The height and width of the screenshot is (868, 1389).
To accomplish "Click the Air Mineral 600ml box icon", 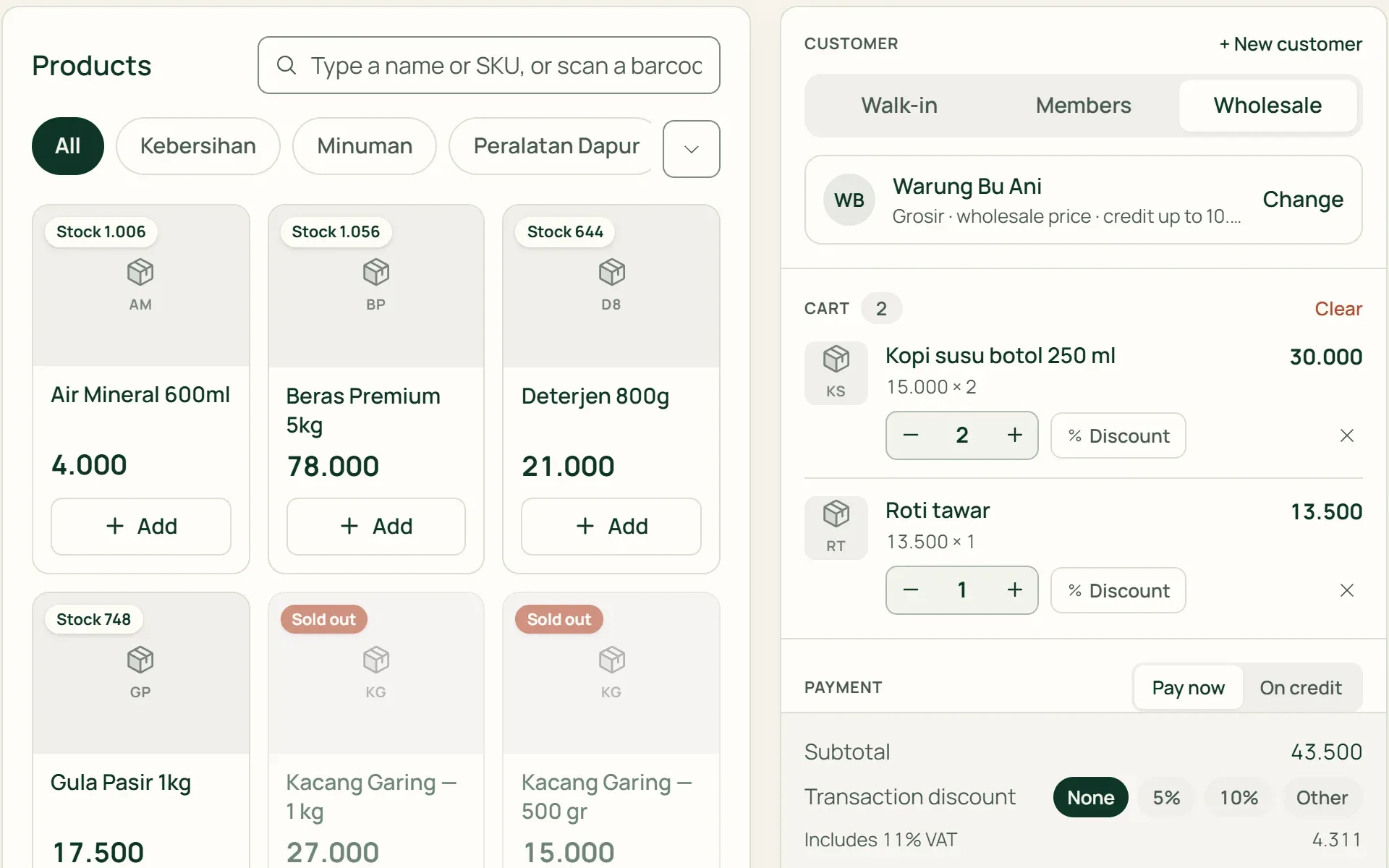I will pyautogui.click(x=140, y=273).
